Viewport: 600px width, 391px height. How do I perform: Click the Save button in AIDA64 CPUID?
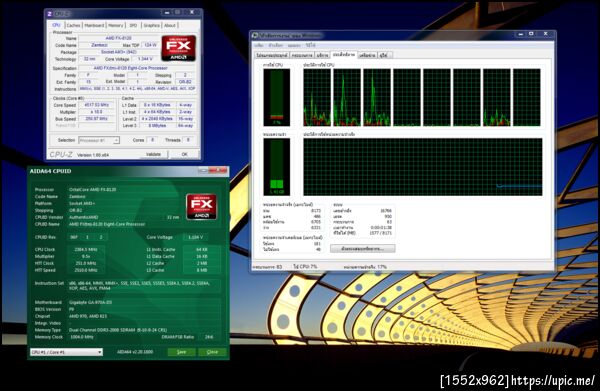tap(181, 352)
